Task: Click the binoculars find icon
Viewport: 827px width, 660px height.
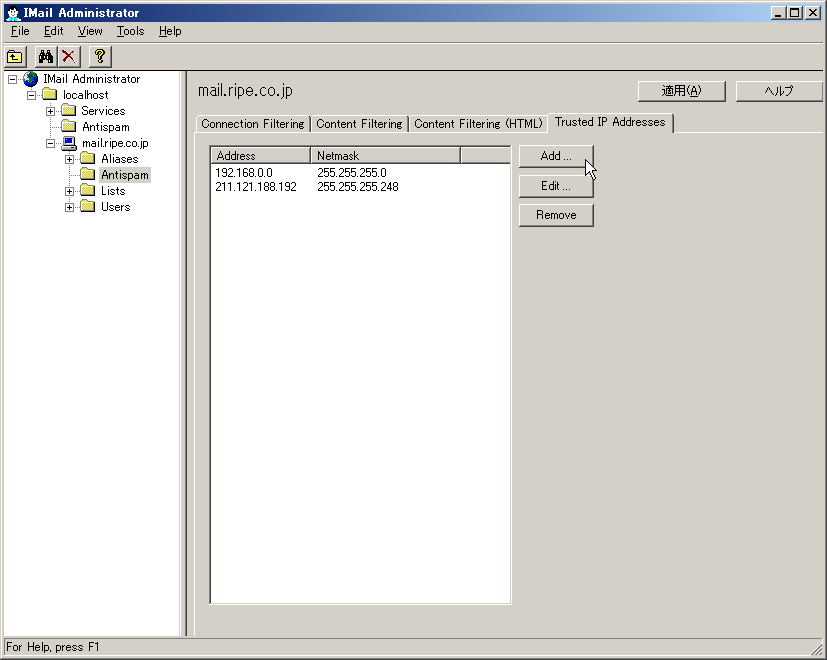Action: [x=46, y=56]
